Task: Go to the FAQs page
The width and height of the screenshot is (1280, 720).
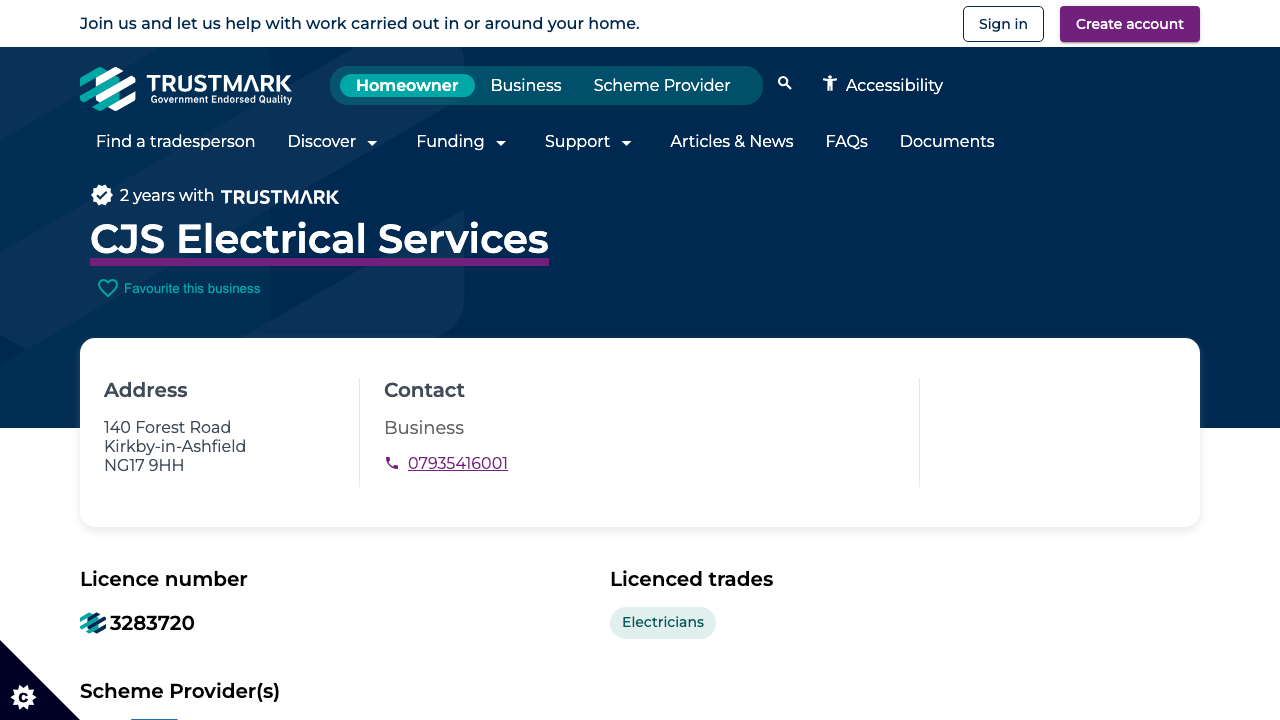Action: (846, 142)
